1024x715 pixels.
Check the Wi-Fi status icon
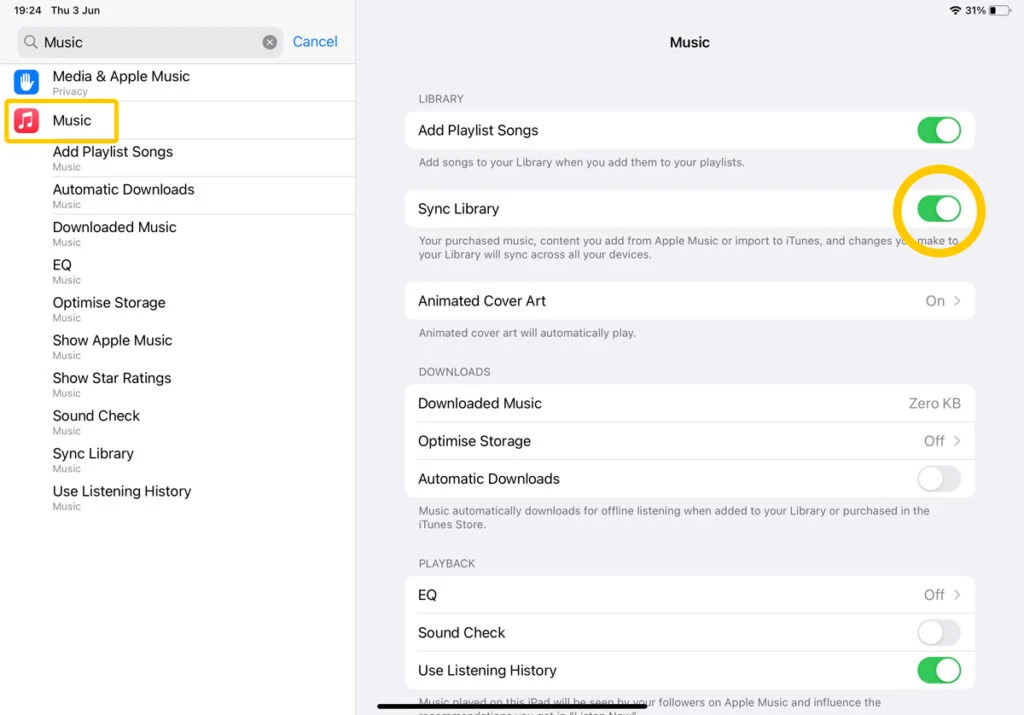(x=955, y=10)
